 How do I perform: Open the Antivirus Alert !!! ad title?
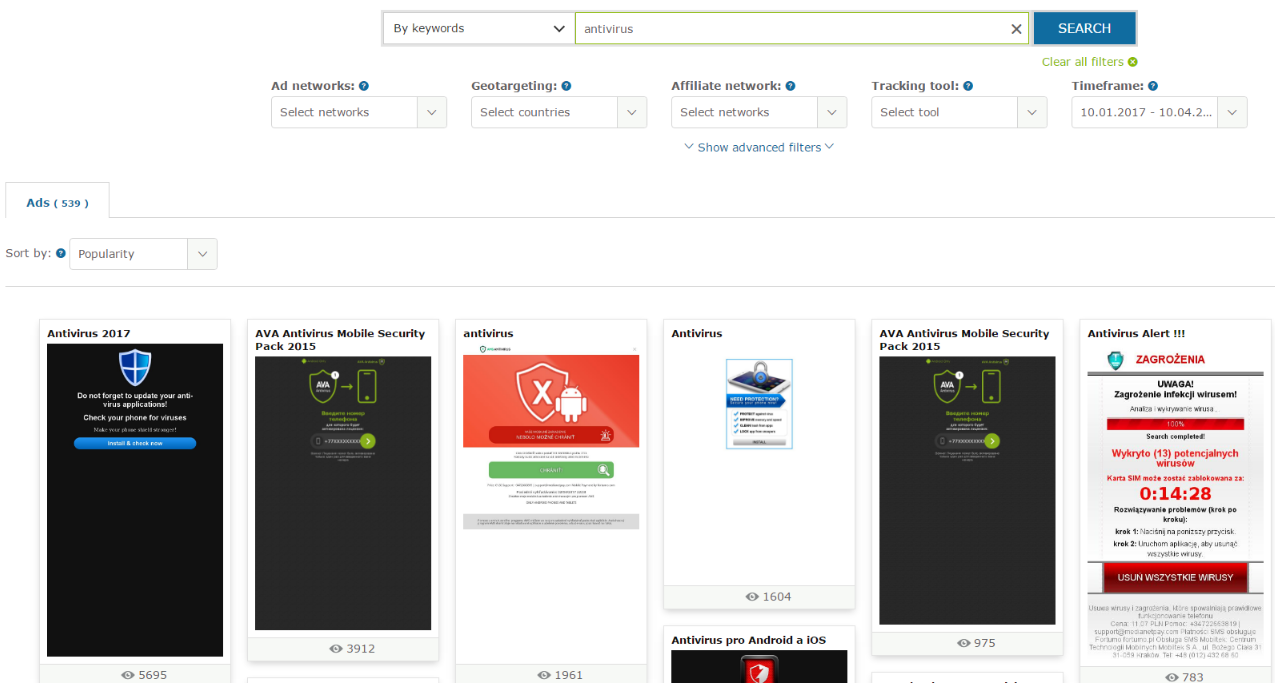(x=1136, y=334)
